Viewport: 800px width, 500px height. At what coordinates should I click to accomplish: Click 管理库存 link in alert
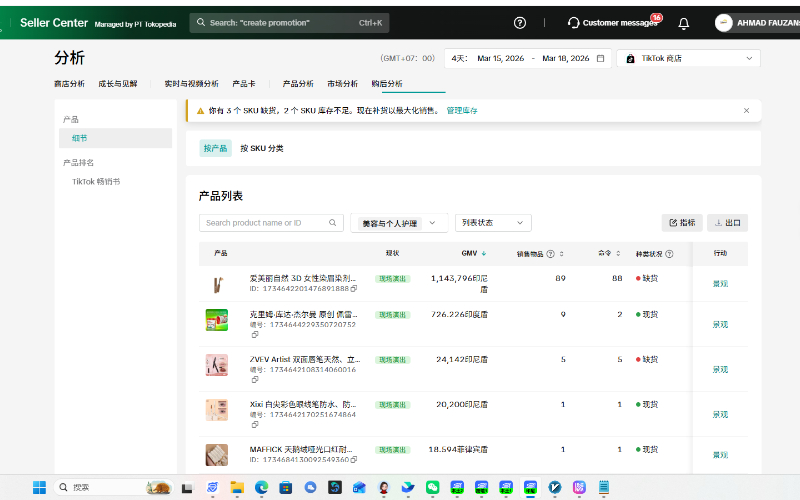click(x=462, y=111)
